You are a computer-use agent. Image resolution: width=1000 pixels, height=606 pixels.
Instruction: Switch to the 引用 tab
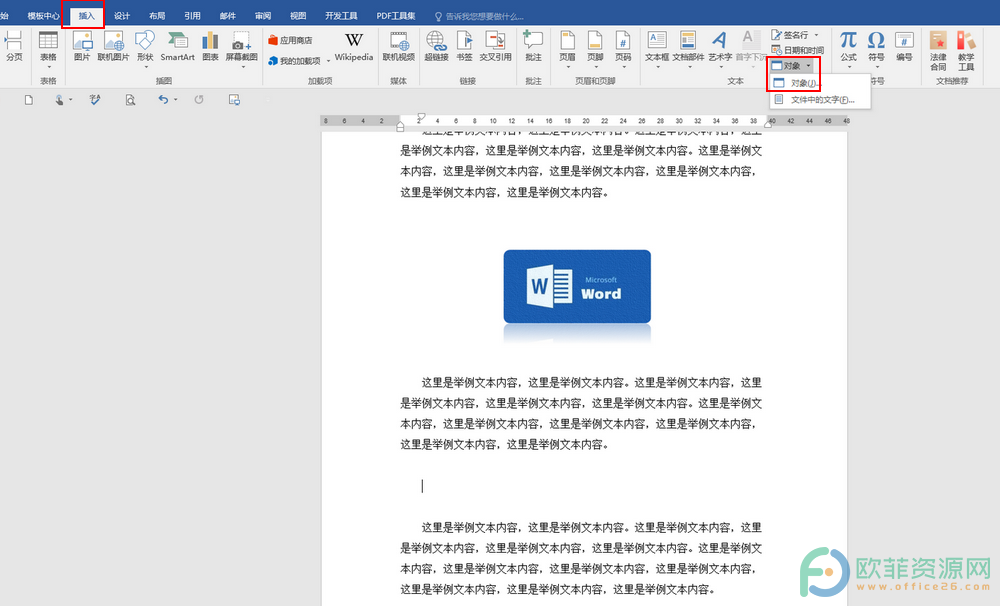[192, 16]
